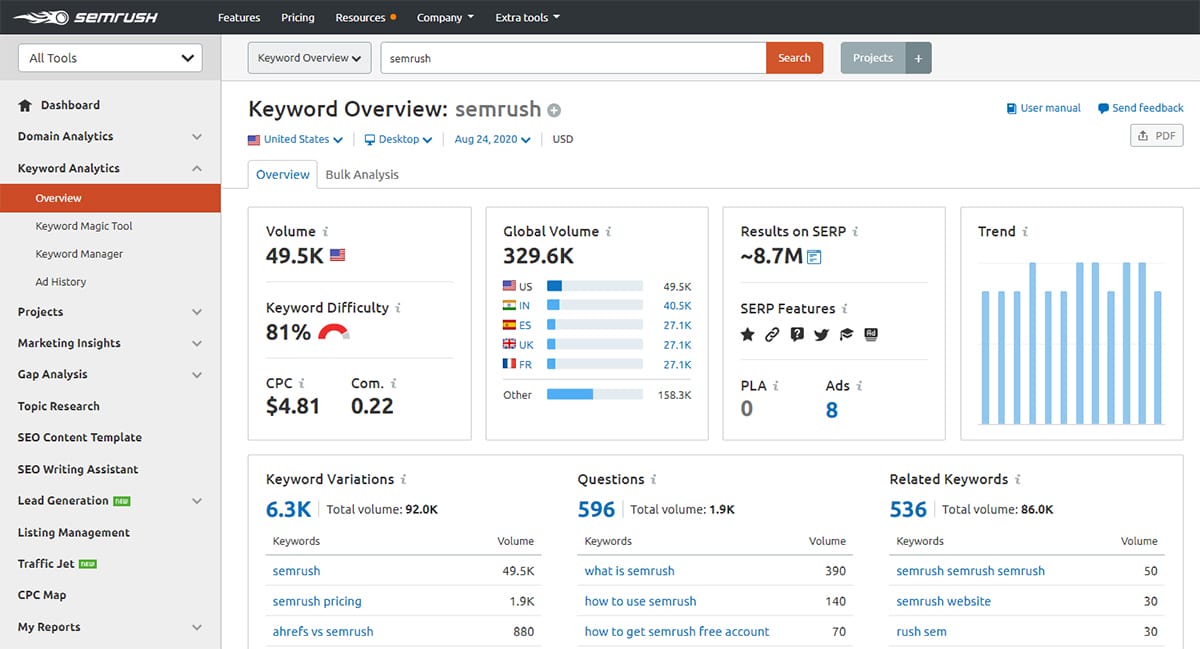Change the Desktop device dropdown
Image resolution: width=1200 pixels, height=649 pixels.
[x=398, y=140]
